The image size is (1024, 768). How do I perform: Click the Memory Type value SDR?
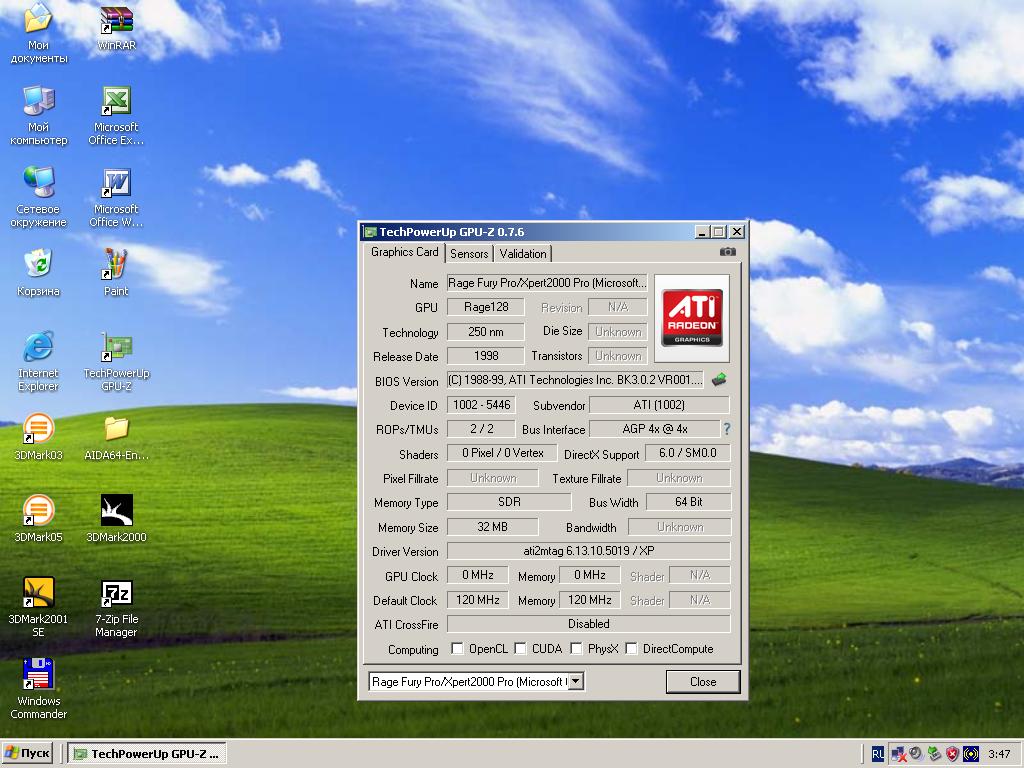pos(509,502)
